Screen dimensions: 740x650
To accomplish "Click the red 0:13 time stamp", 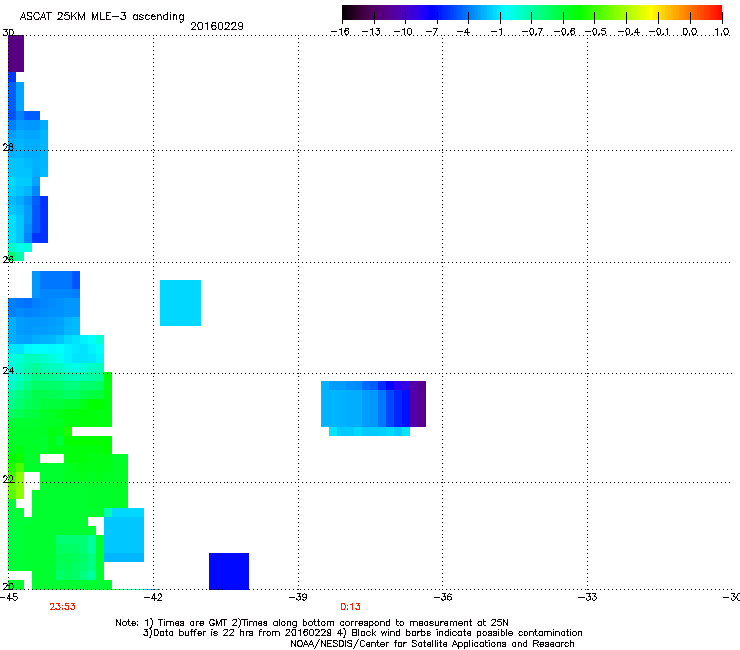I will coord(350,607).
